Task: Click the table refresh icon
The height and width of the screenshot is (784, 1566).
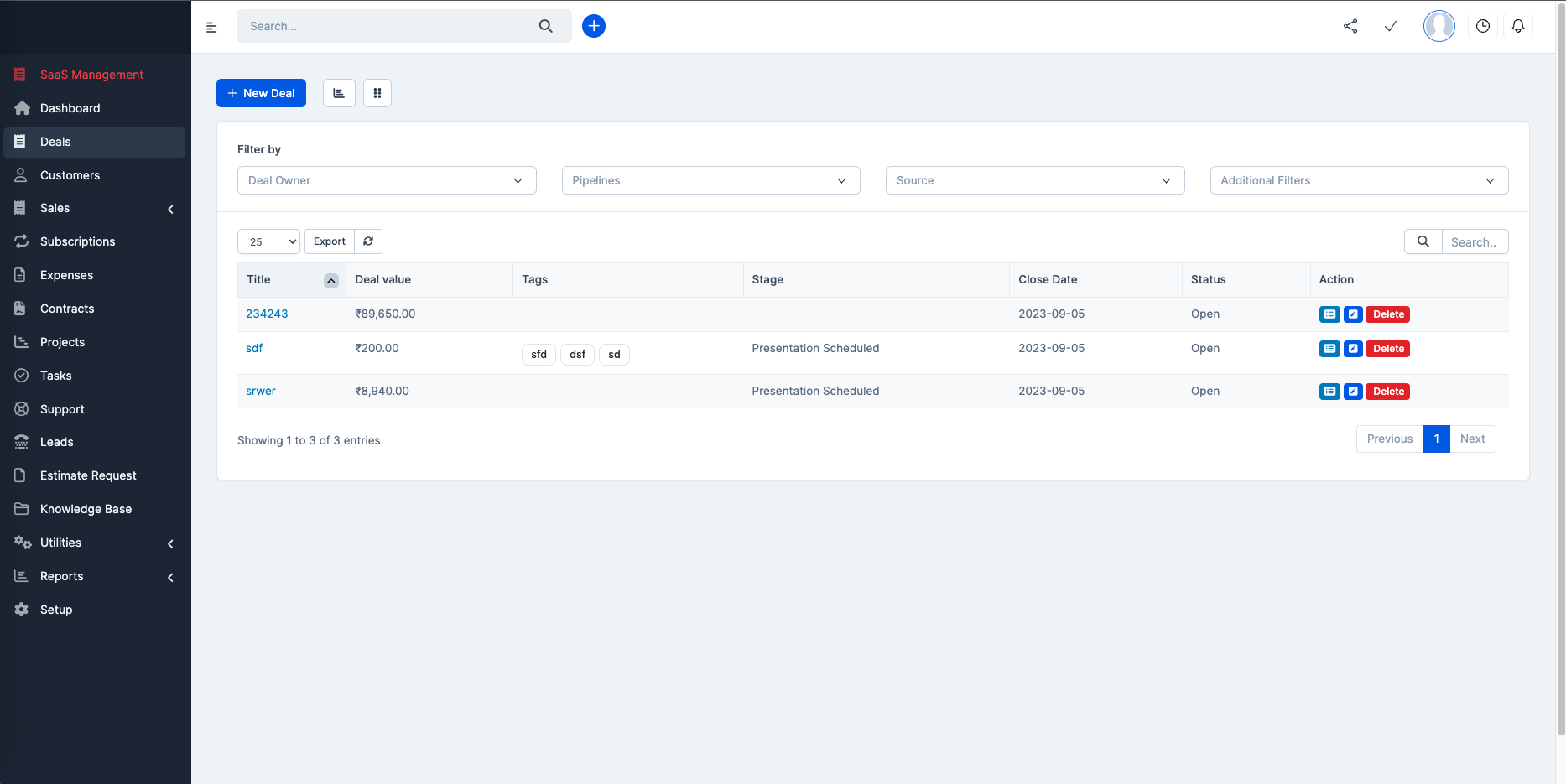Action: [368, 241]
